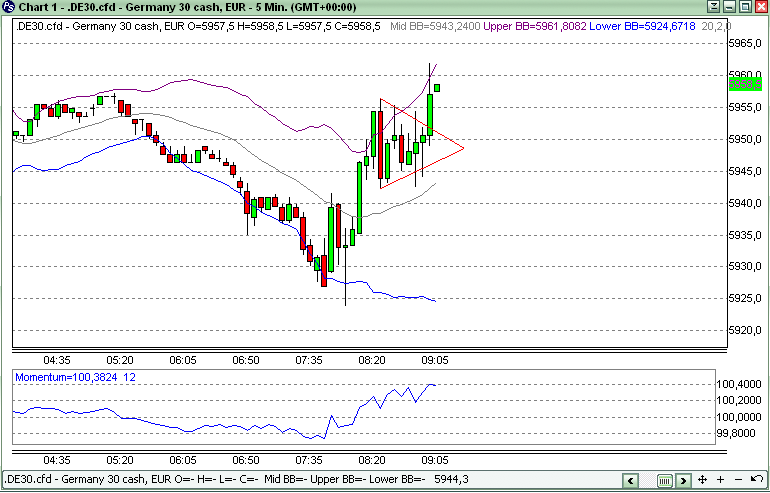Click the O=5957,5 open price text

point(211,27)
